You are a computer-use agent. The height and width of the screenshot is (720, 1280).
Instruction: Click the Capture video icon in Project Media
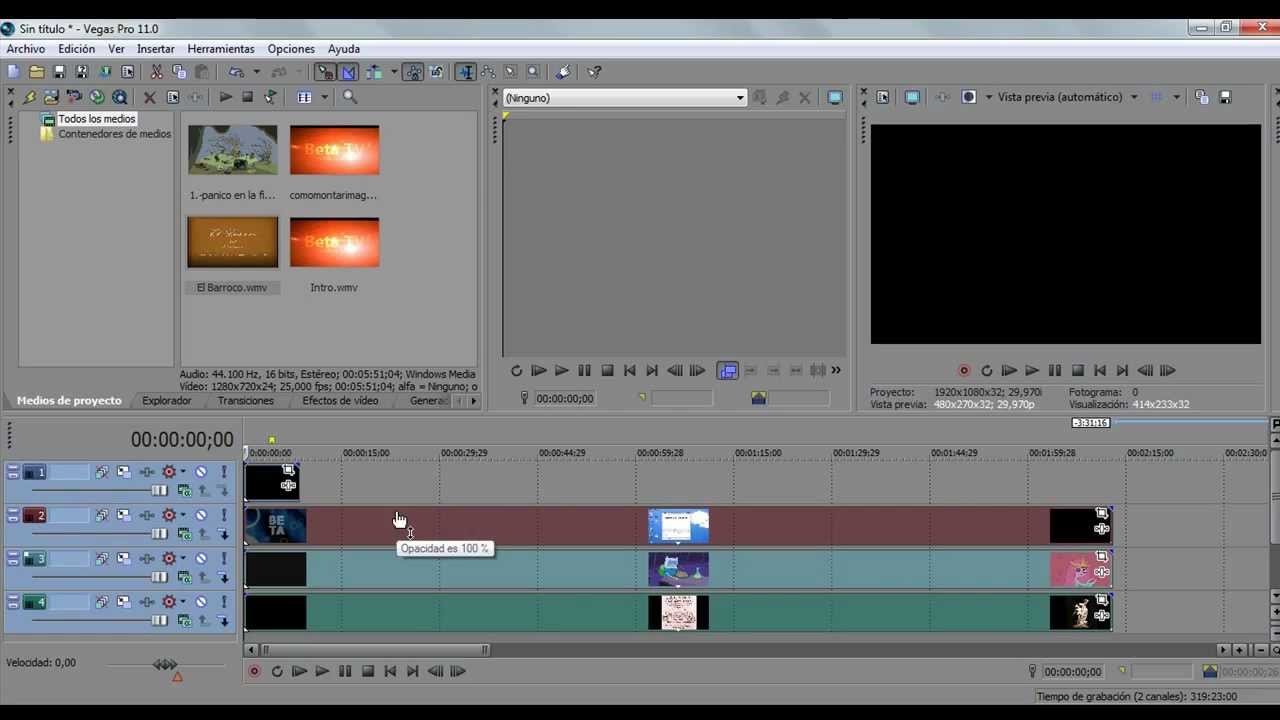pyautogui.click(x=74, y=97)
